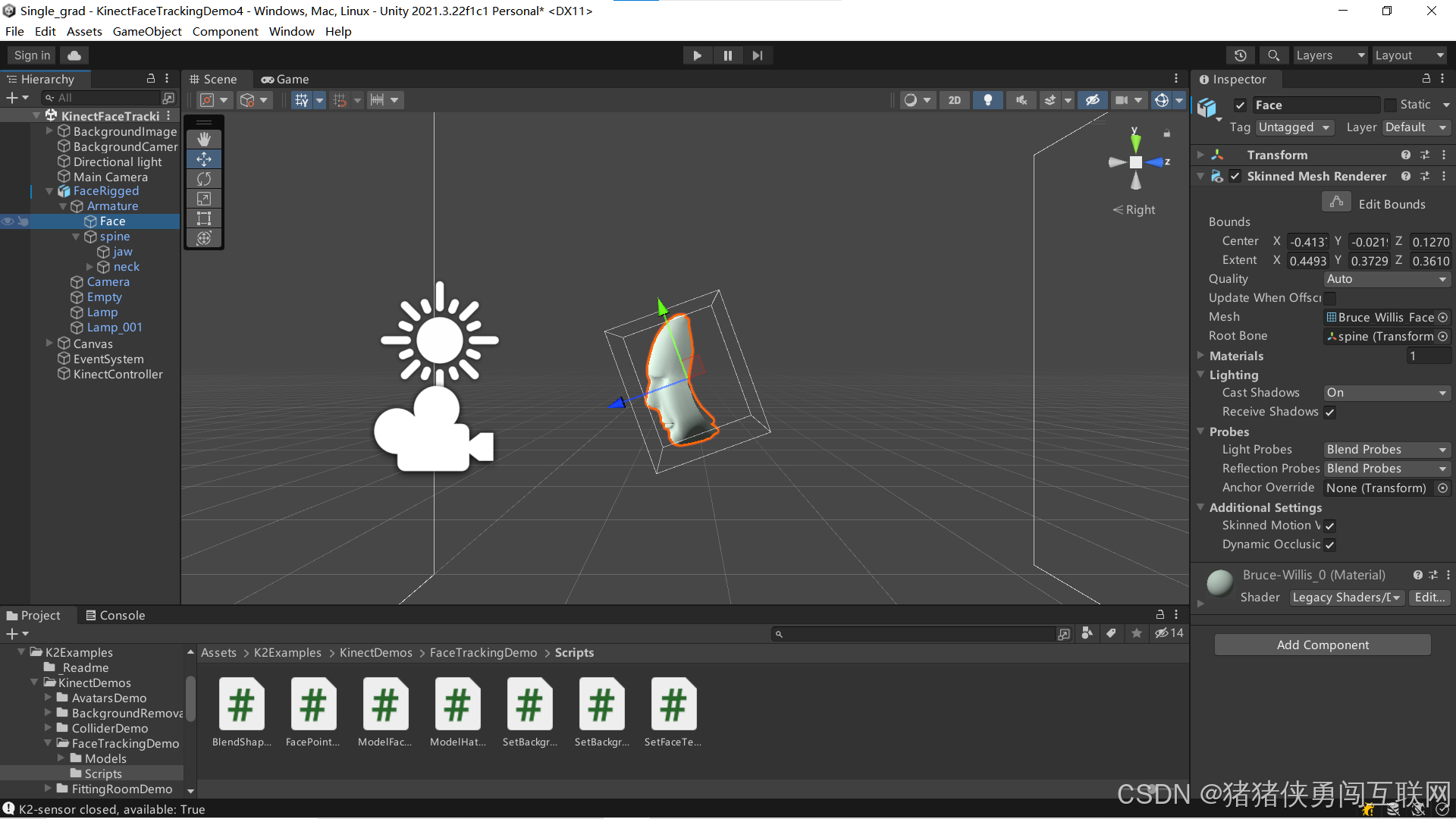Select the SetFaceTe script in Project panel
This screenshot has height=819, width=1456.
pos(673,704)
